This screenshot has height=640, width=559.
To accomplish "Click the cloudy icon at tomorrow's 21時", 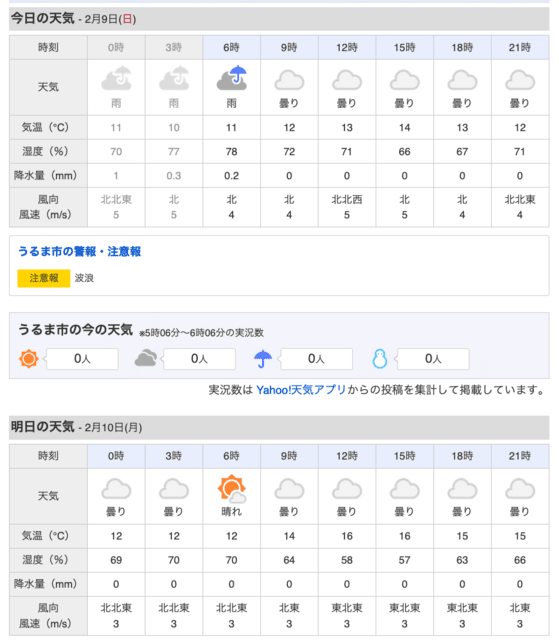I will [520, 489].
